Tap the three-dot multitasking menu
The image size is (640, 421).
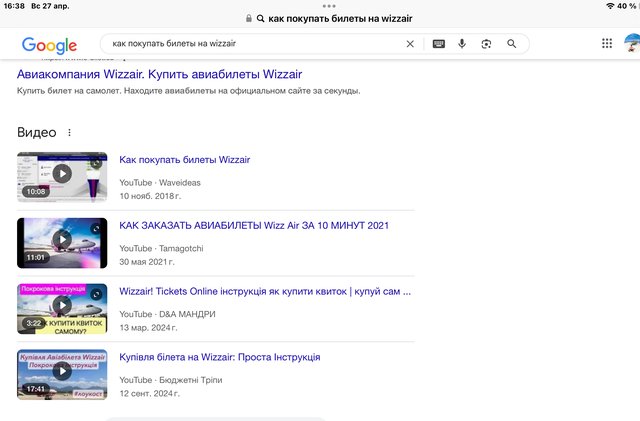329,6
